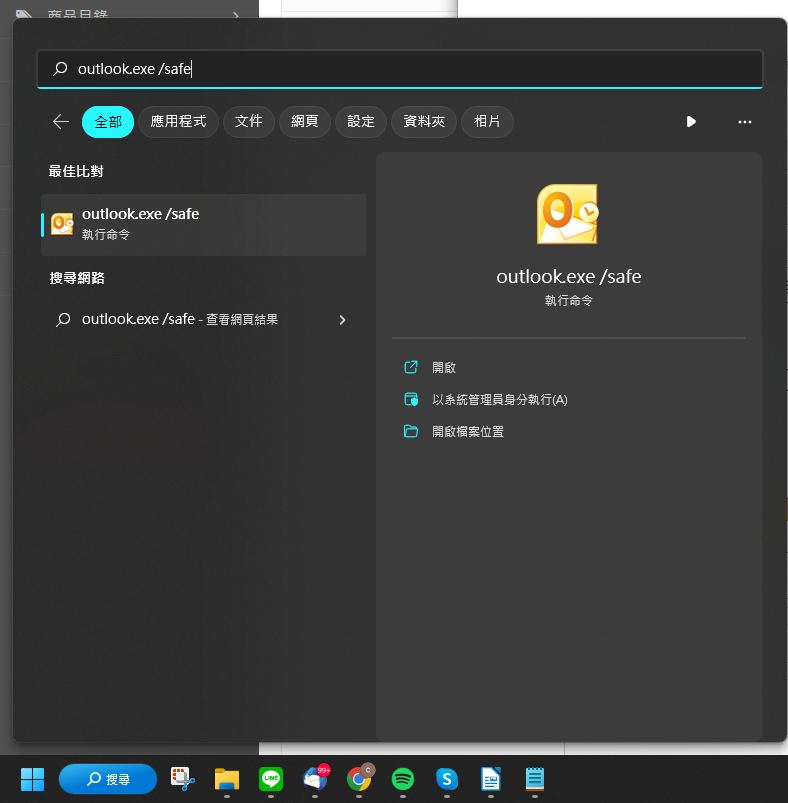Select the 設定 filter tab
Screen dimensions: 788x803
[361, 121]
